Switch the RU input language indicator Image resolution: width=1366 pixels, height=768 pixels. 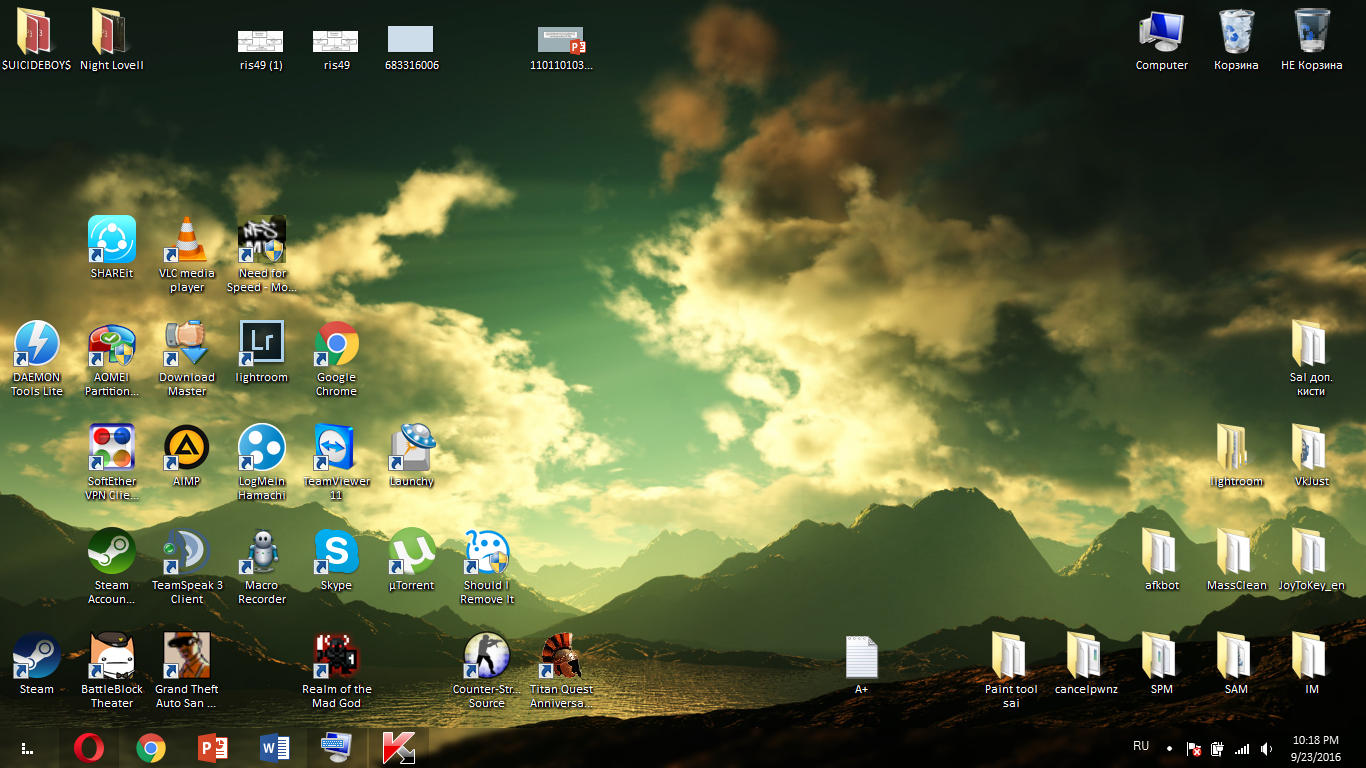[x=1141, y=747]
